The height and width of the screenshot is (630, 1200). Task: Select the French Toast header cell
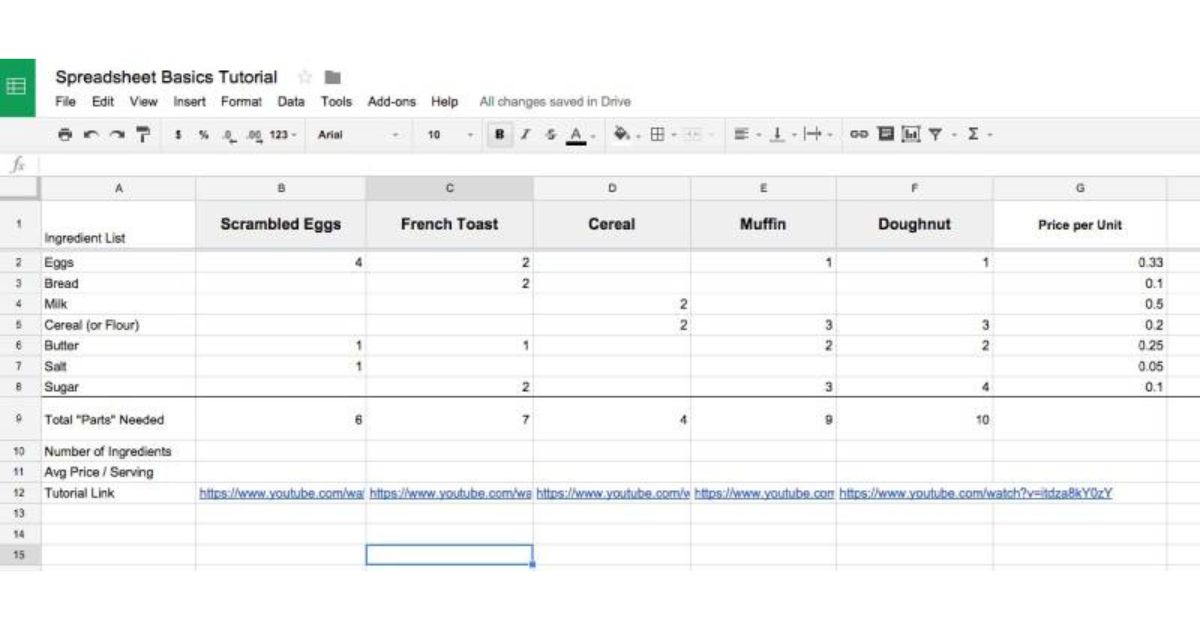click(x=449, y=224)
